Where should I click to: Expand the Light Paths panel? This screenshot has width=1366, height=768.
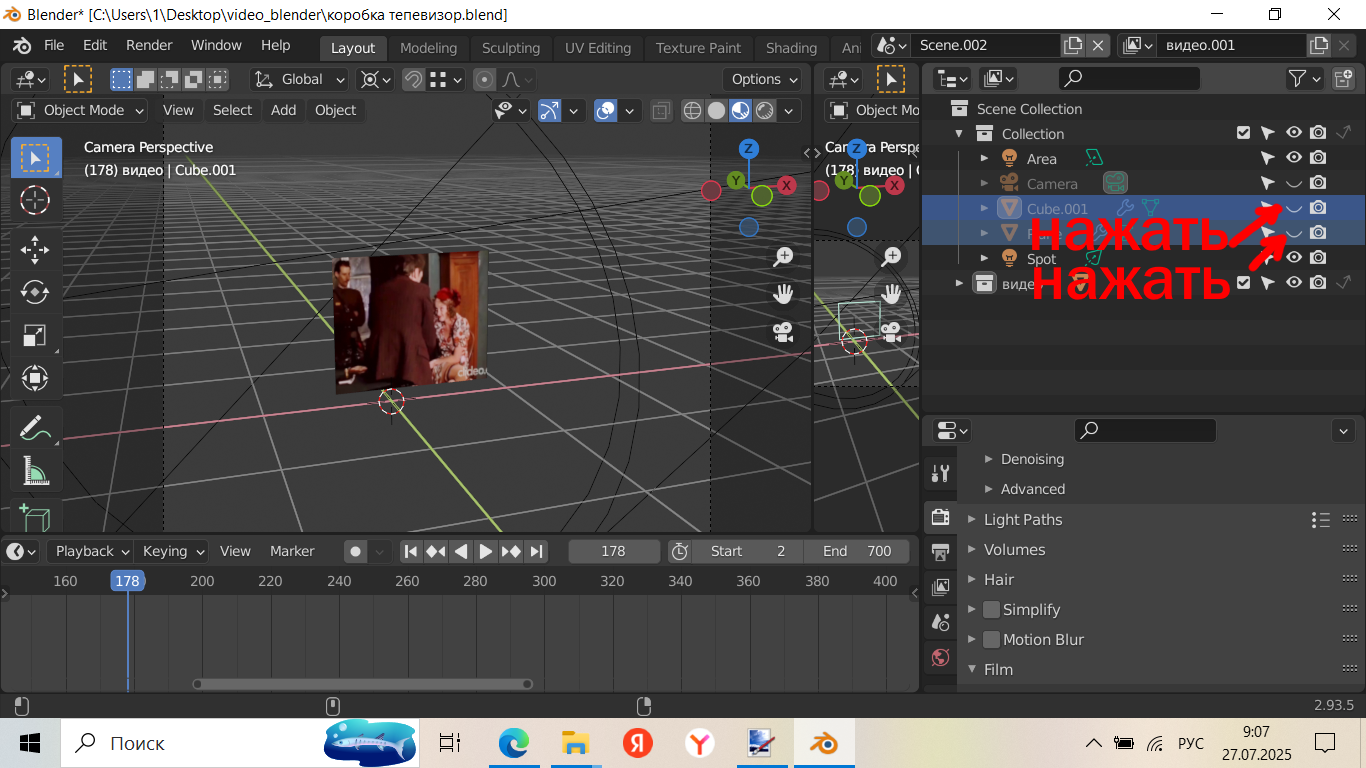point(1022,520)
